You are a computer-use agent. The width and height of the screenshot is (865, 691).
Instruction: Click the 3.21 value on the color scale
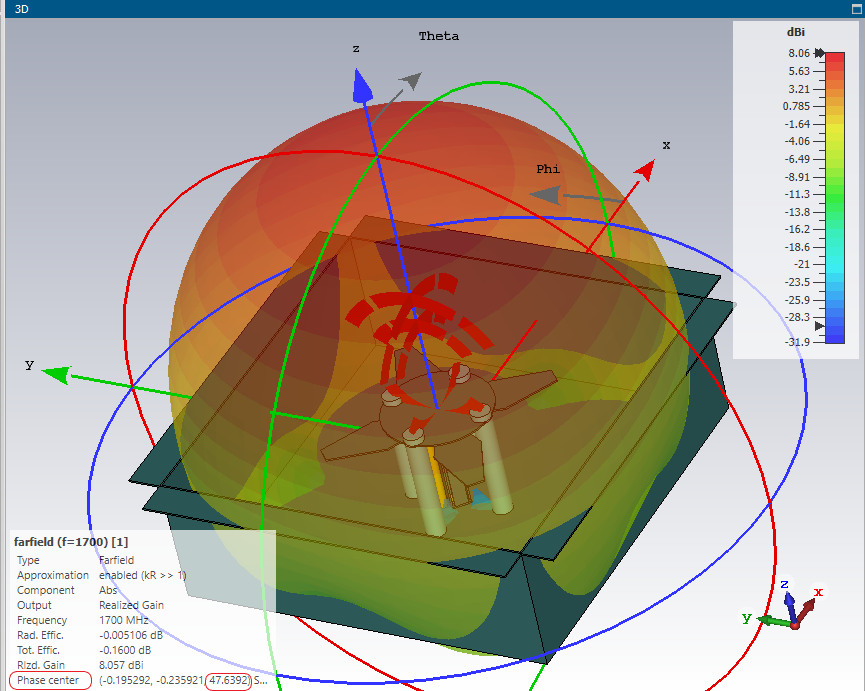pyautogui.click(x=799, y=89)
